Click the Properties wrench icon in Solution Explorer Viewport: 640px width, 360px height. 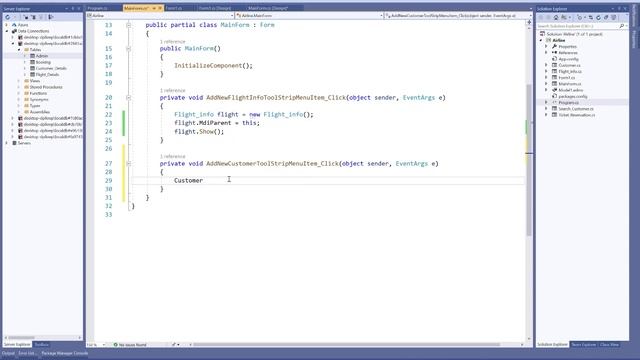[x=554, y=47]
